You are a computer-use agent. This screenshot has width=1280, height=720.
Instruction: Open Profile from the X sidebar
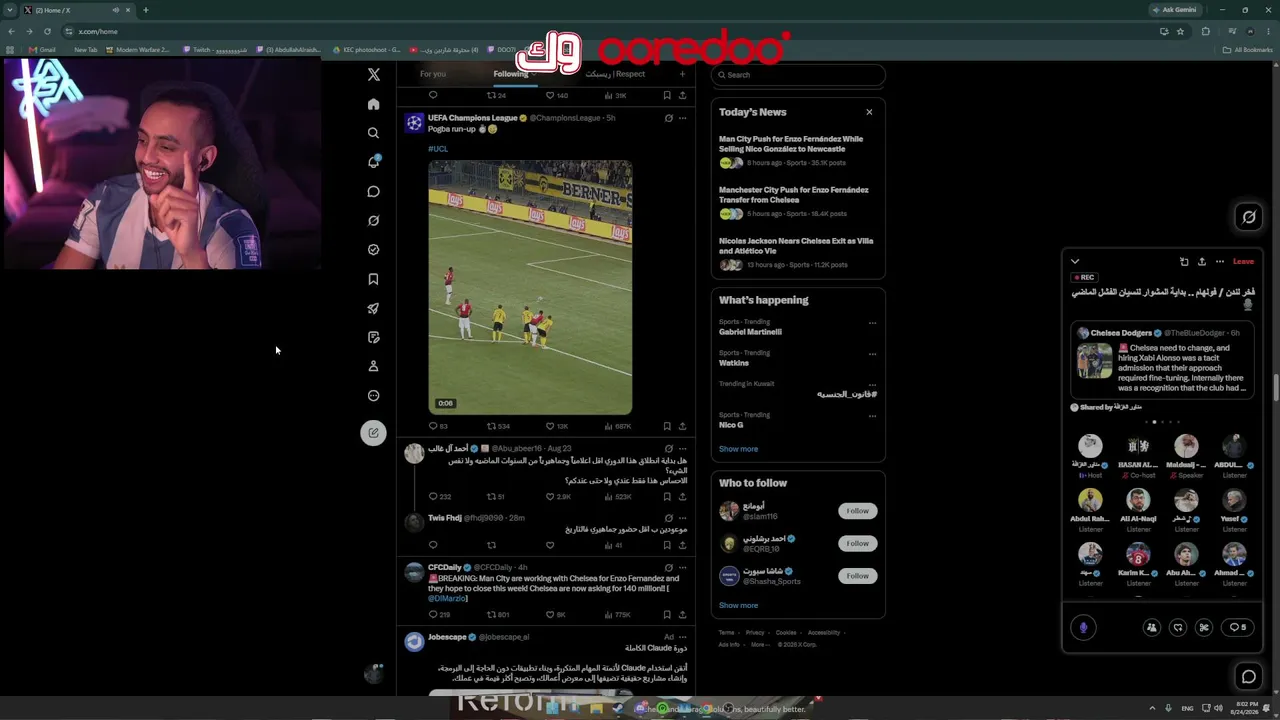(x=373, y=366)
